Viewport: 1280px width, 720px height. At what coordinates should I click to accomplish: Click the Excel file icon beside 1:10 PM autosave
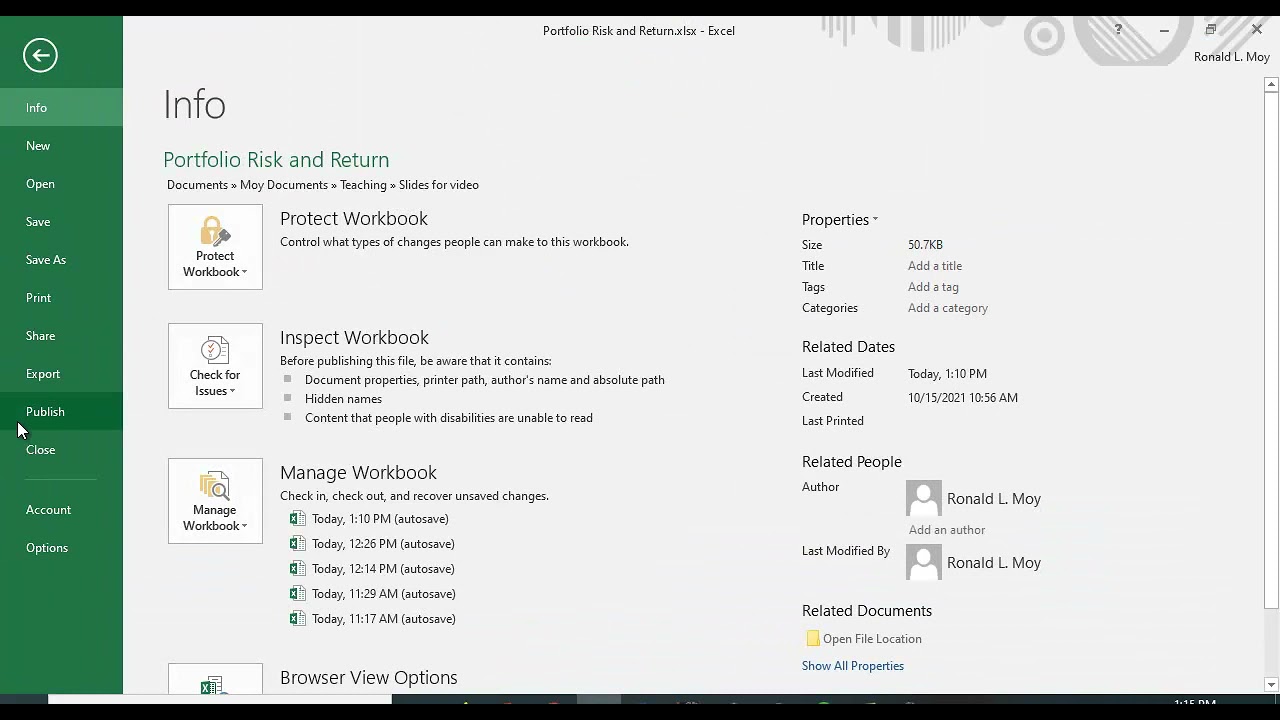pyautogui.click(x=297, y=518)
